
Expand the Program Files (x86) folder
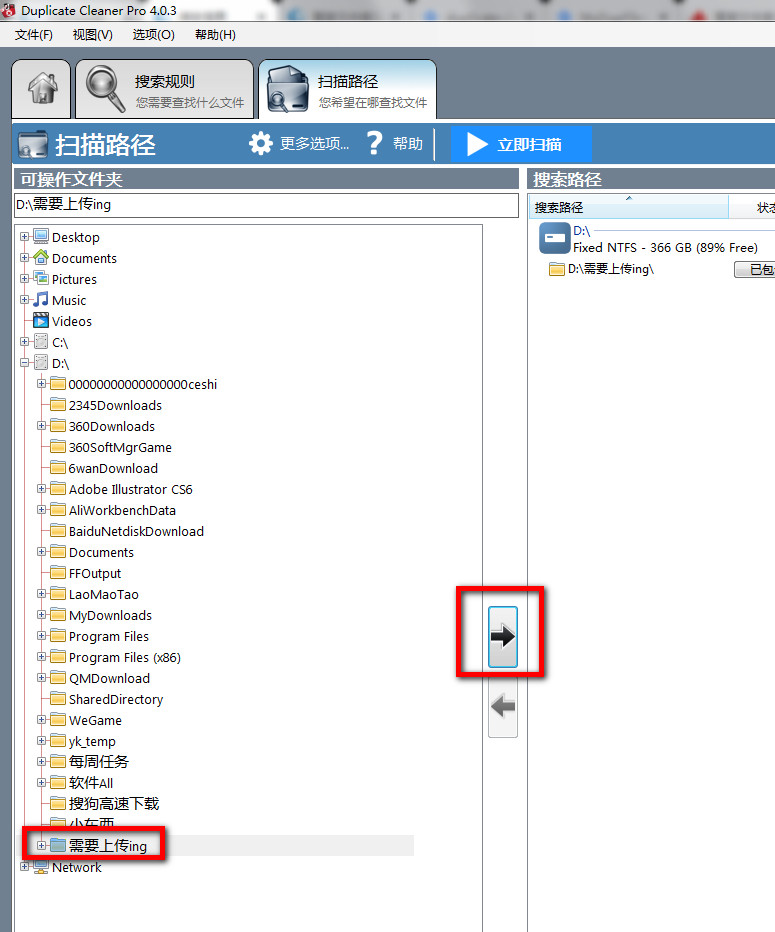point(42,657)
